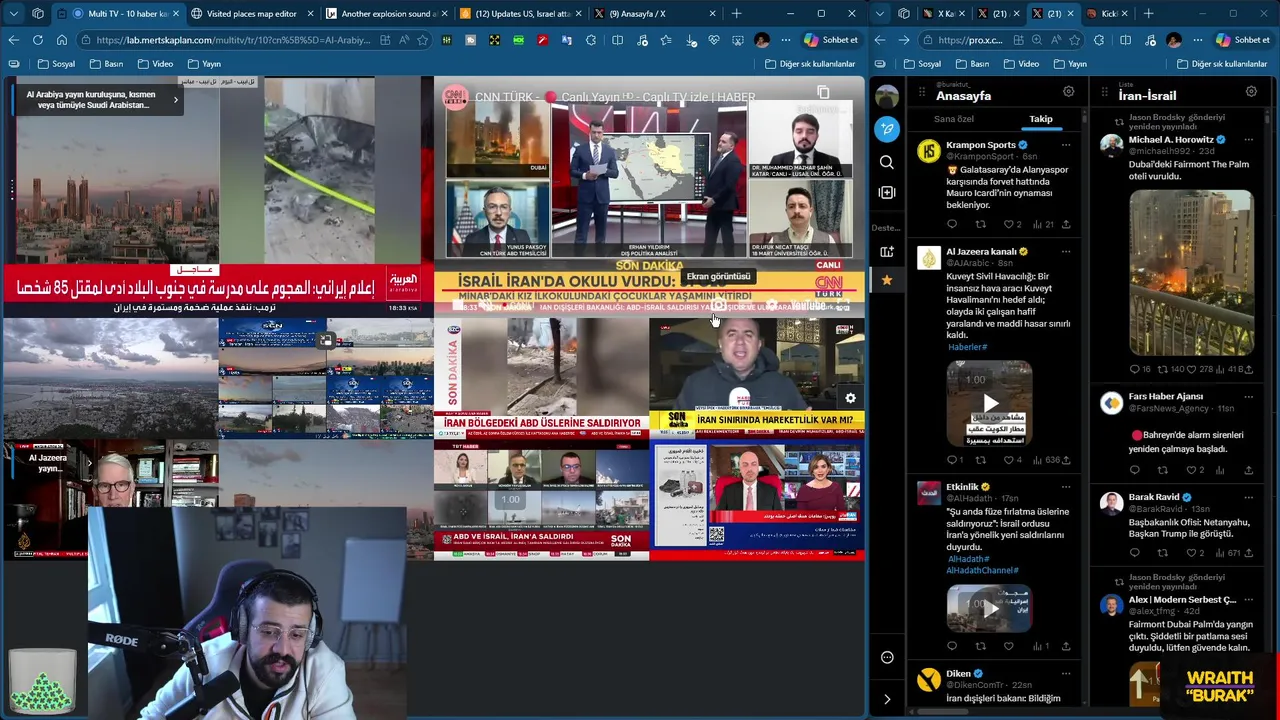Open more options on Krampon Sports post
This screenshot has width=1280, height=720.
pos(1066,145)
